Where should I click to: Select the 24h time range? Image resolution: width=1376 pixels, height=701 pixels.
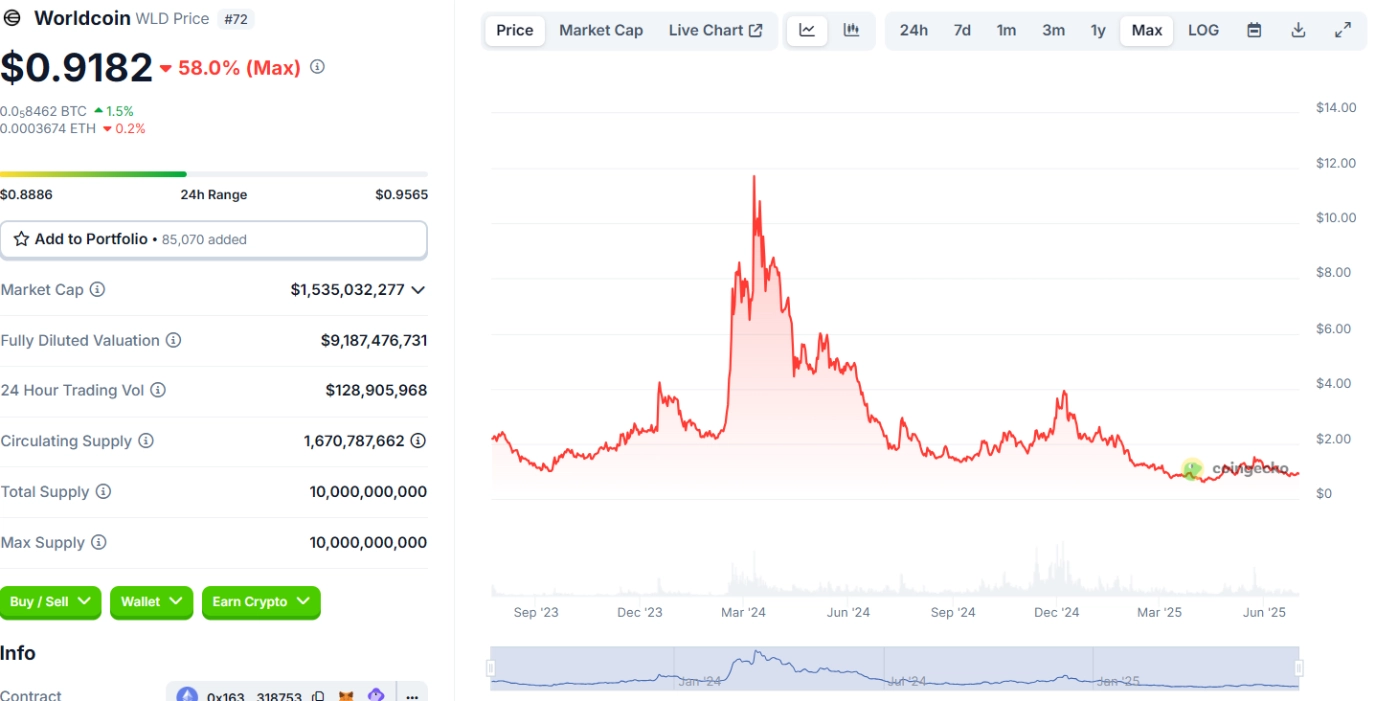[913, 30]
